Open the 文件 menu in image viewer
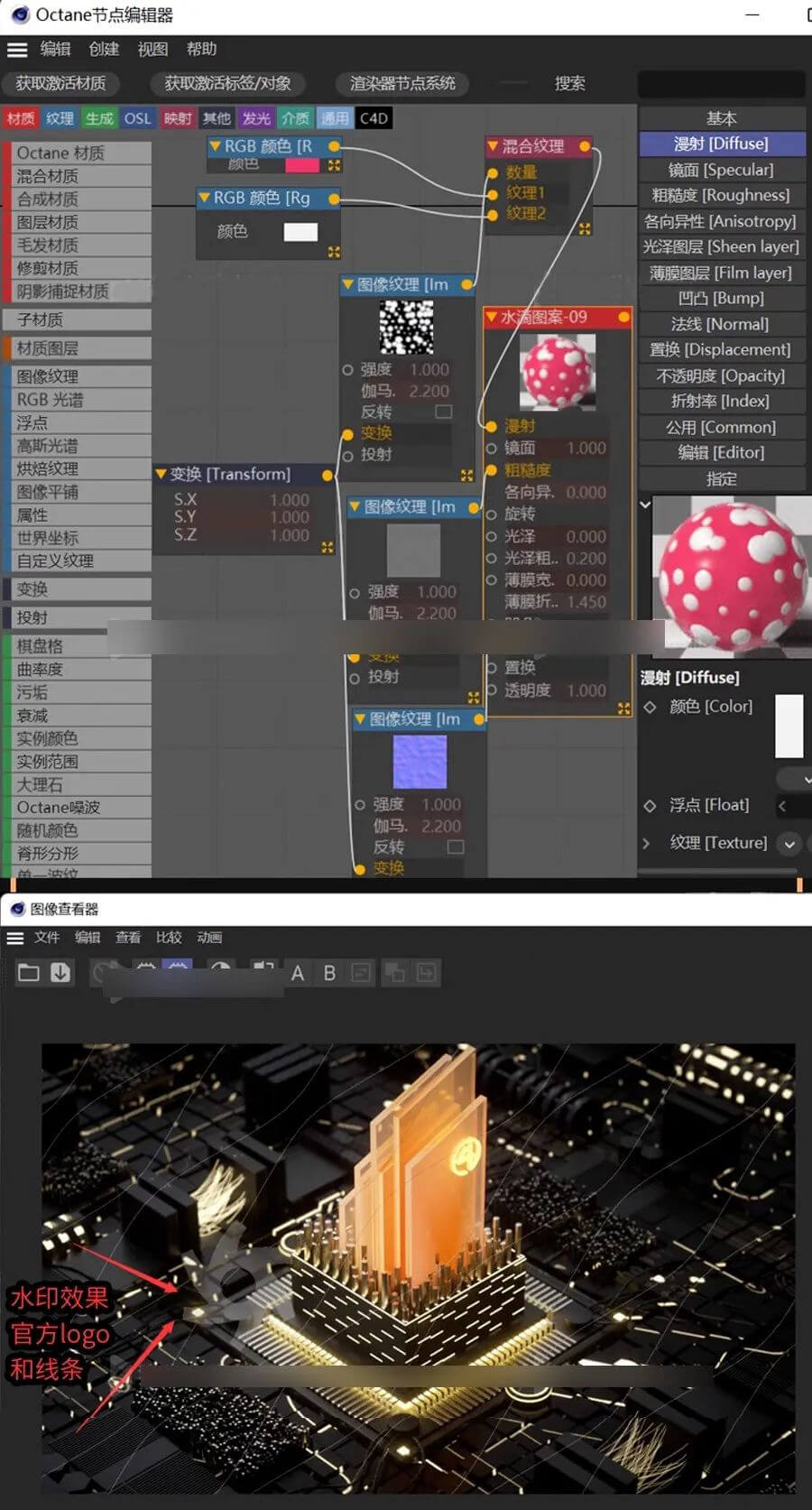This screenshot has height=1510, width=812. point(47,938)
